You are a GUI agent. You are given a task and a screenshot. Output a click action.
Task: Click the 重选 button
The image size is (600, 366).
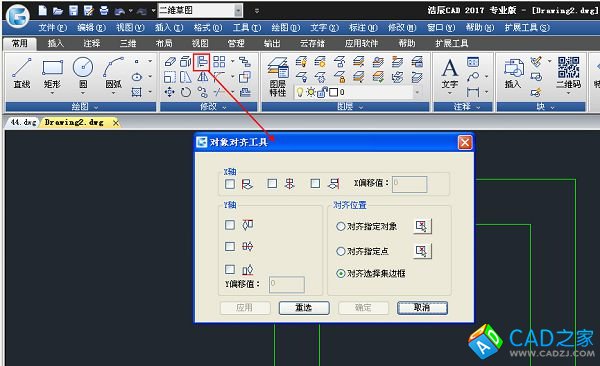[x=304, y=307]
